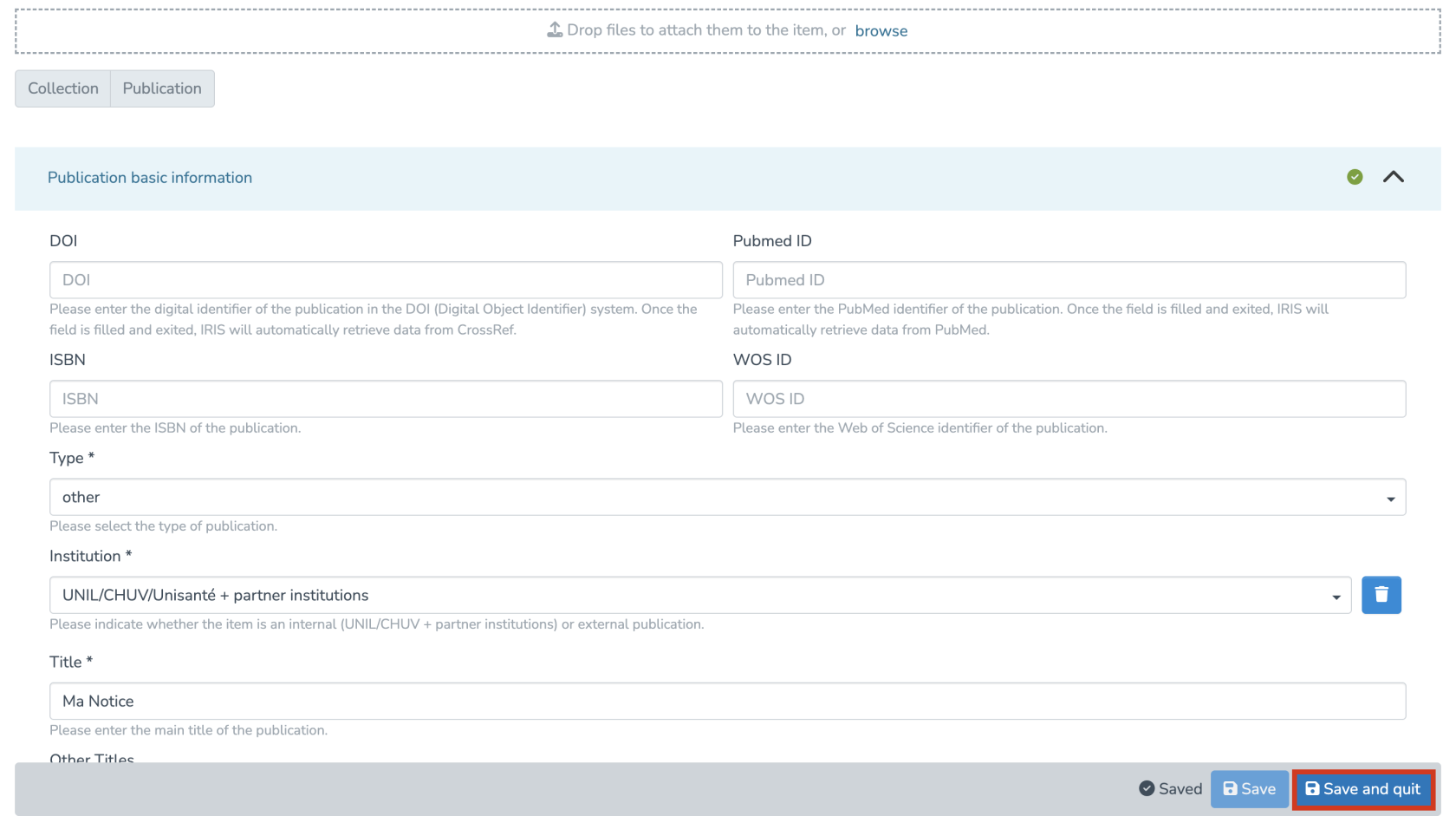
Task: Open the Type dropdown showing other
Action: (727, 497)
